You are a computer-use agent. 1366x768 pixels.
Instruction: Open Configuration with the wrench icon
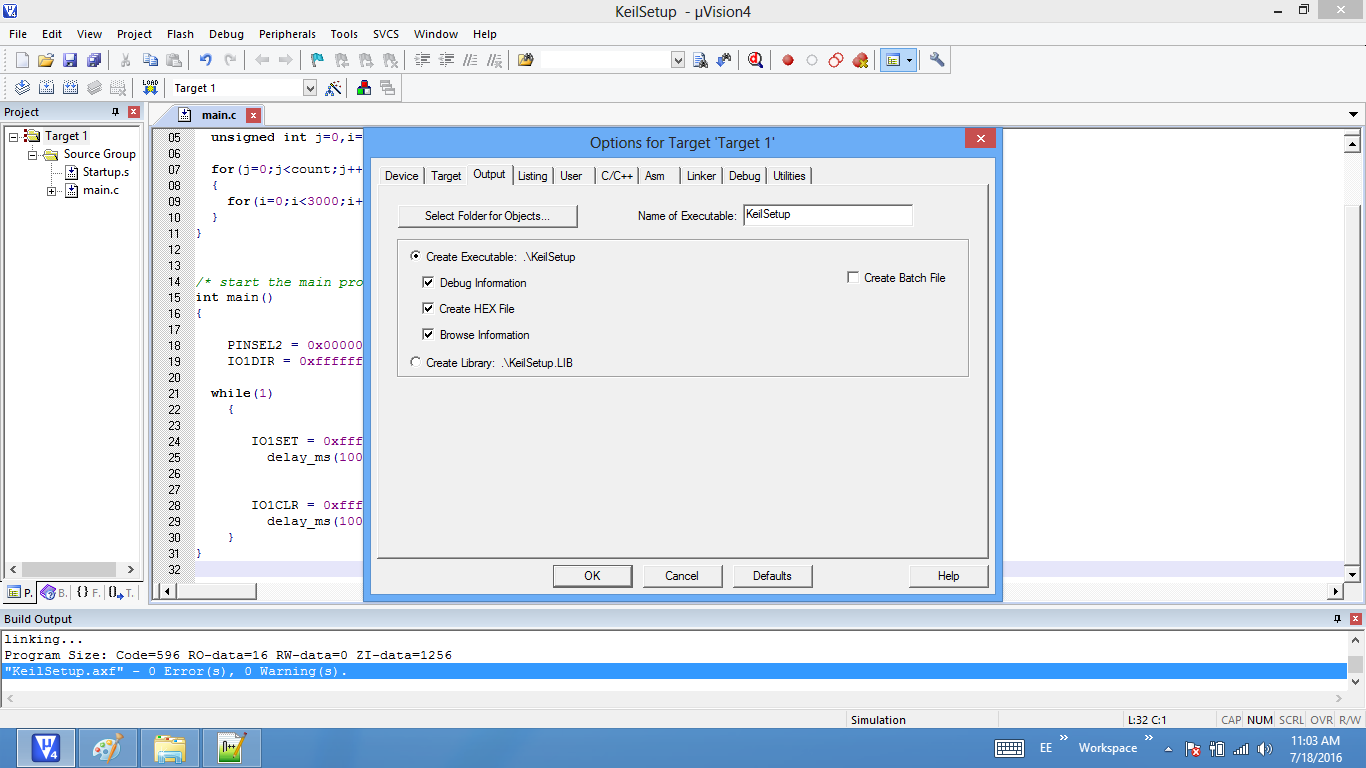[x=937, y=60]
